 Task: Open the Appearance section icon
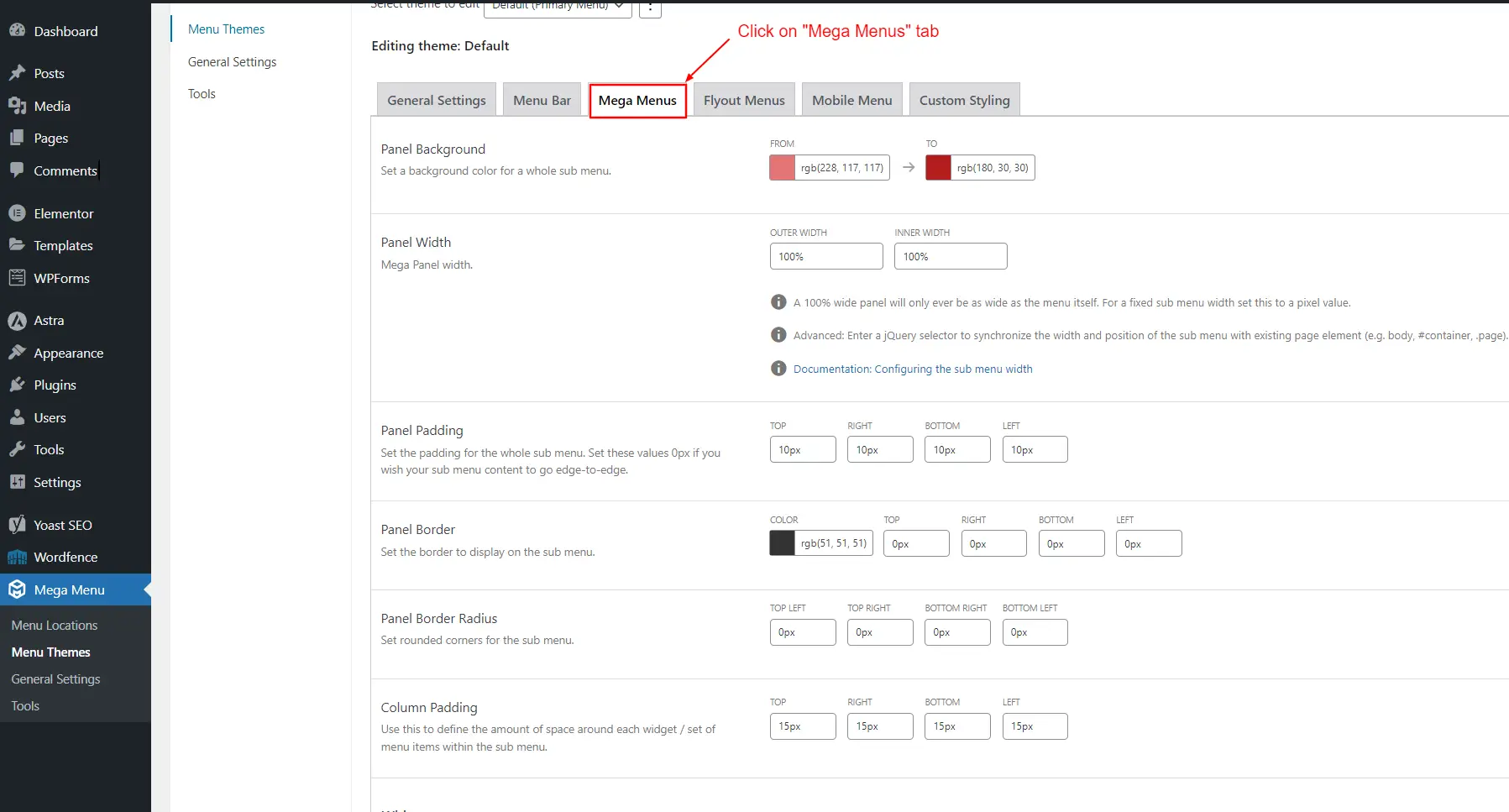[18, 353]
